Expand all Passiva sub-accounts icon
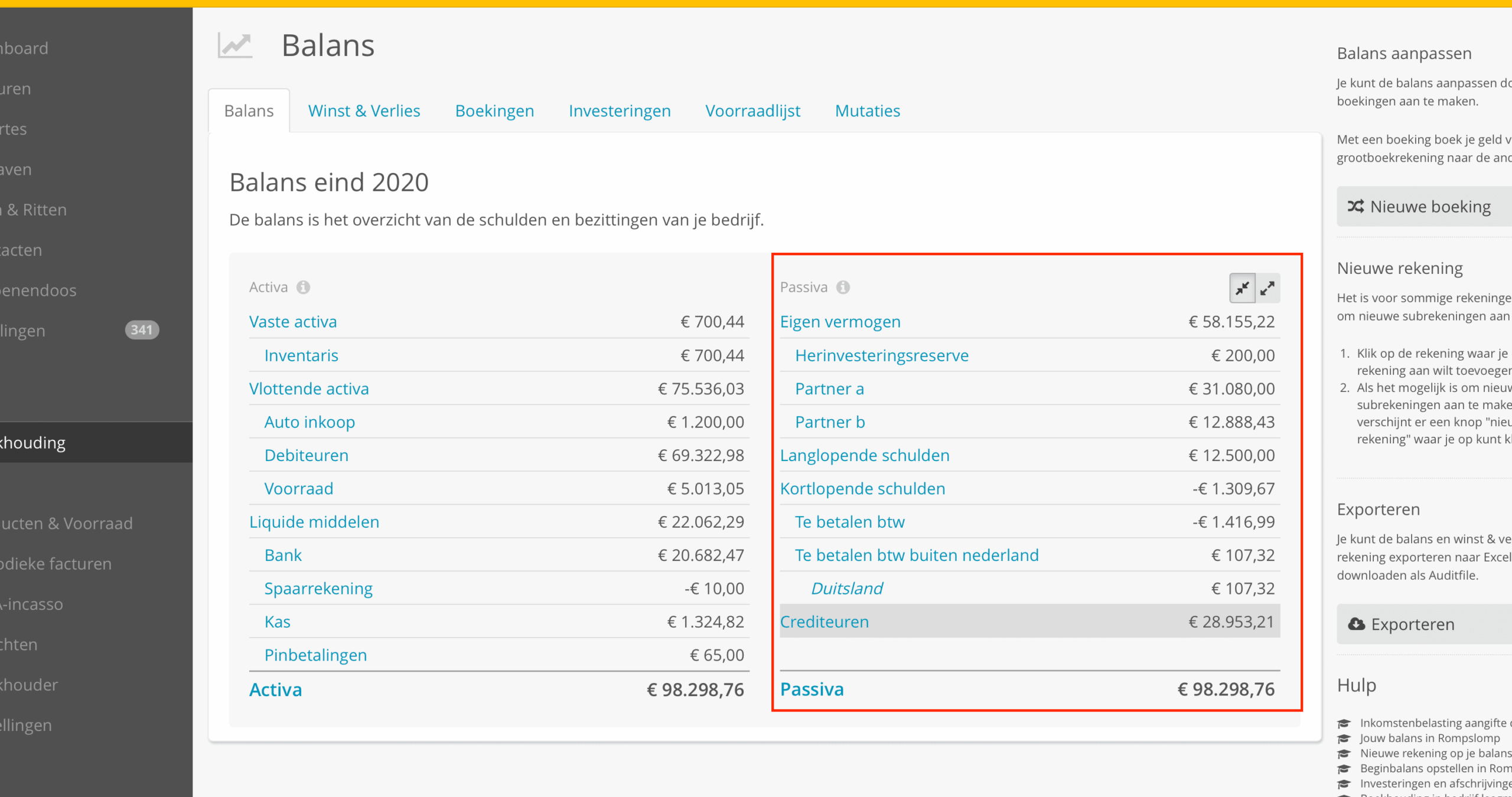 pos(1267,288)
